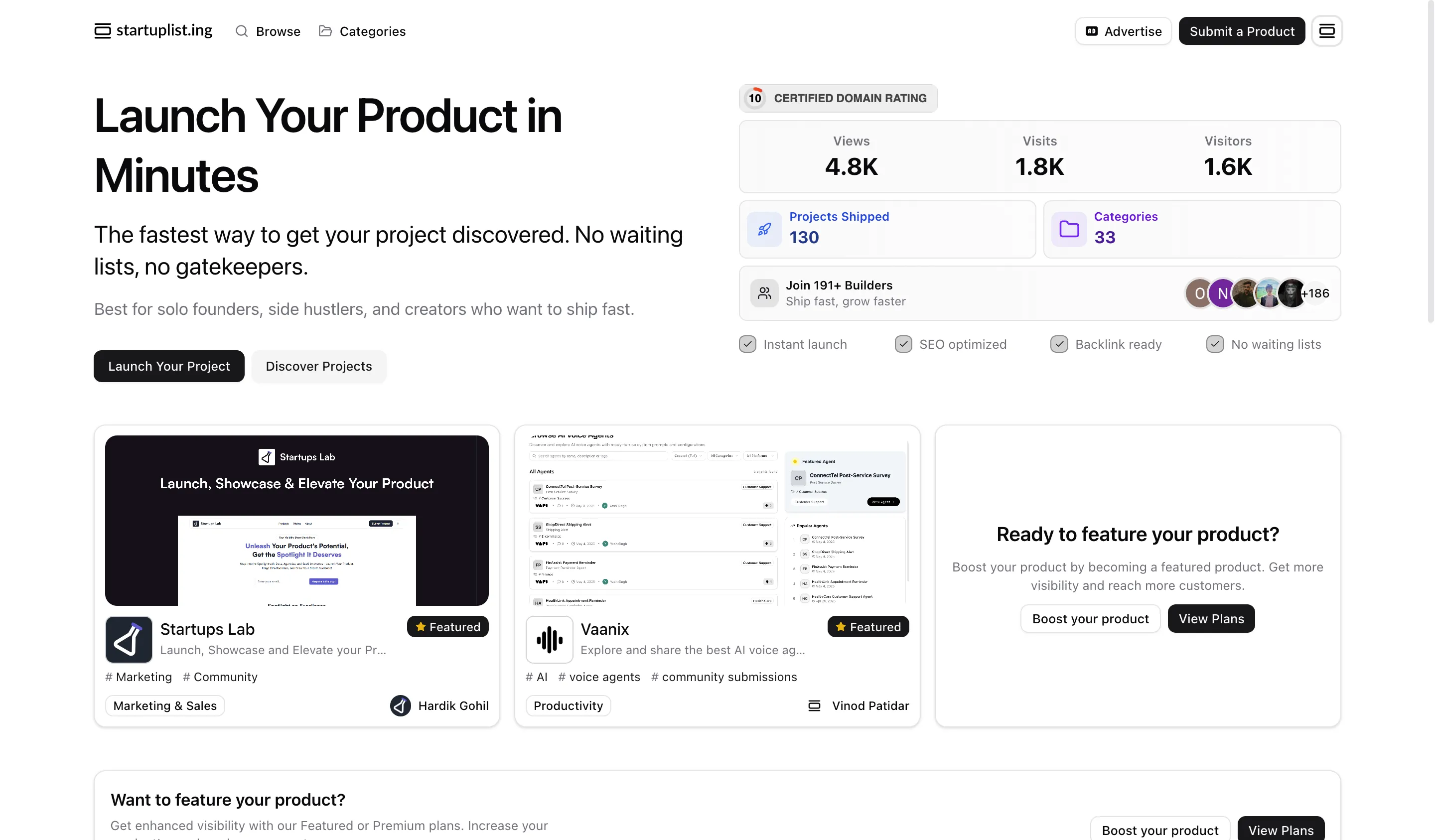1435x840 pixels.
Task: Click the Startups Lab preview thumbnail
Action: [x=296, y=520]
